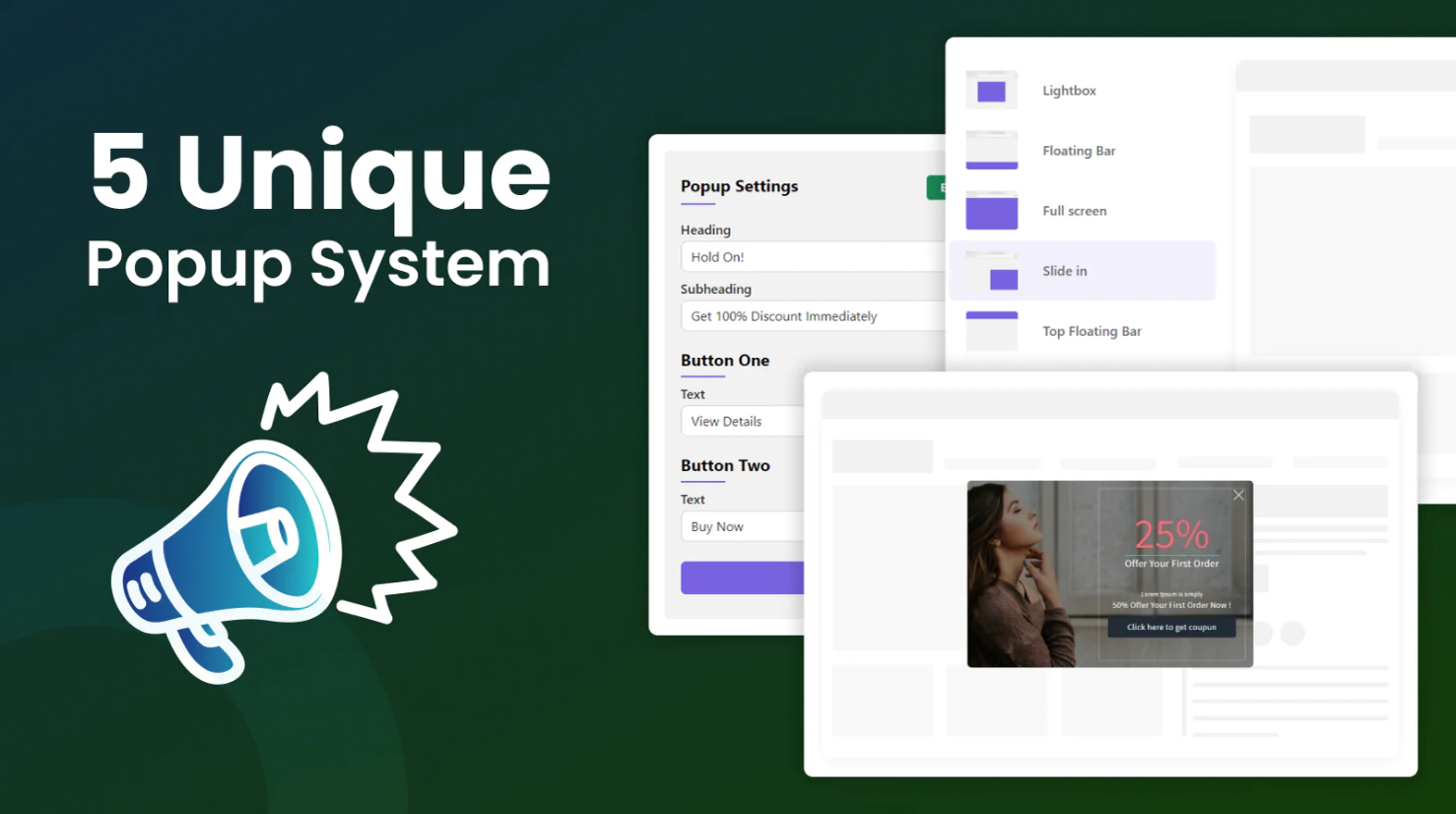Click the Slide in layout icon
Image resolution: width=1456 pixels, height=814 pixels.
[x=991, y=271]
